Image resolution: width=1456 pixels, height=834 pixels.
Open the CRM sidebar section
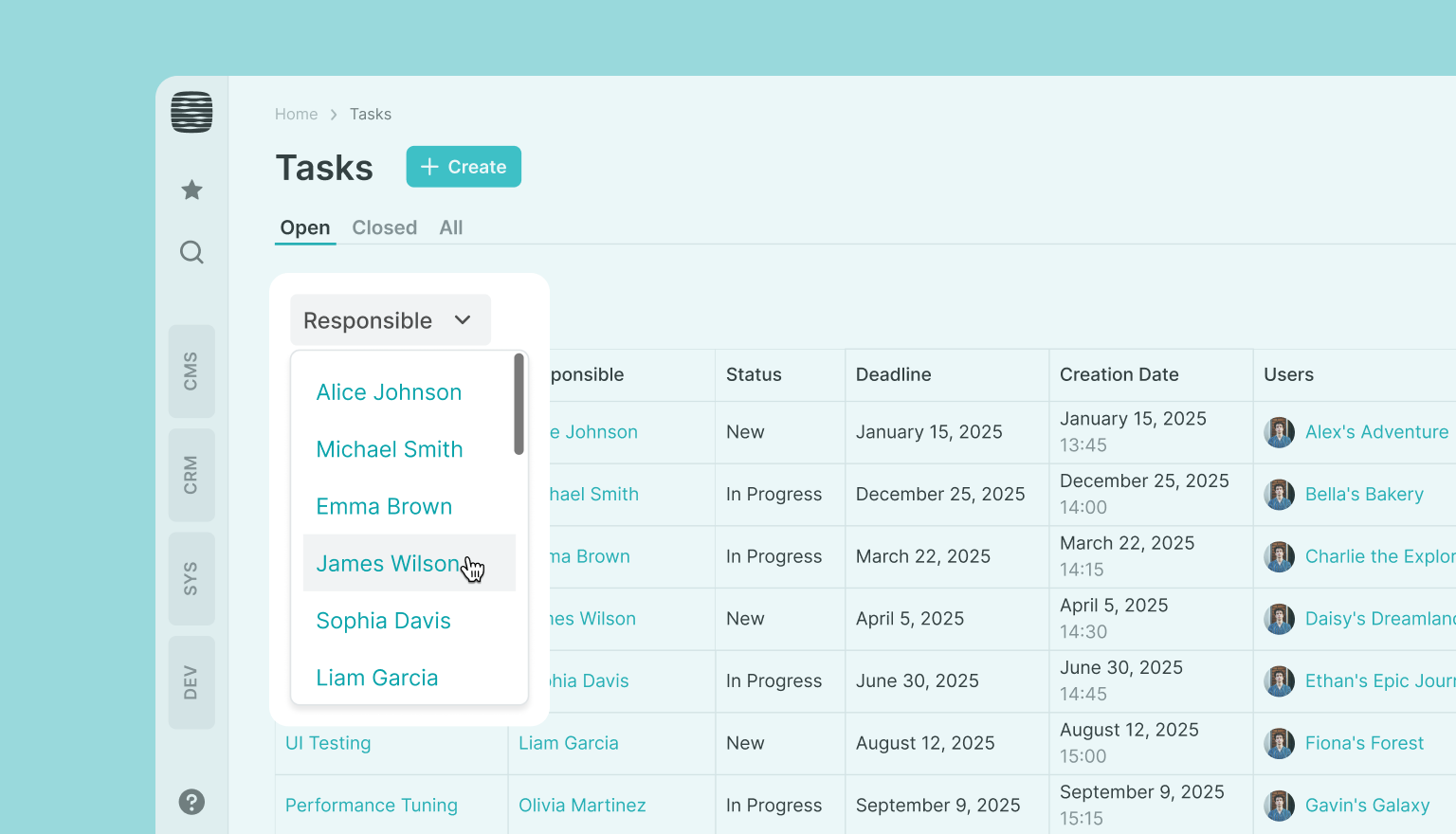pos(191,475)
